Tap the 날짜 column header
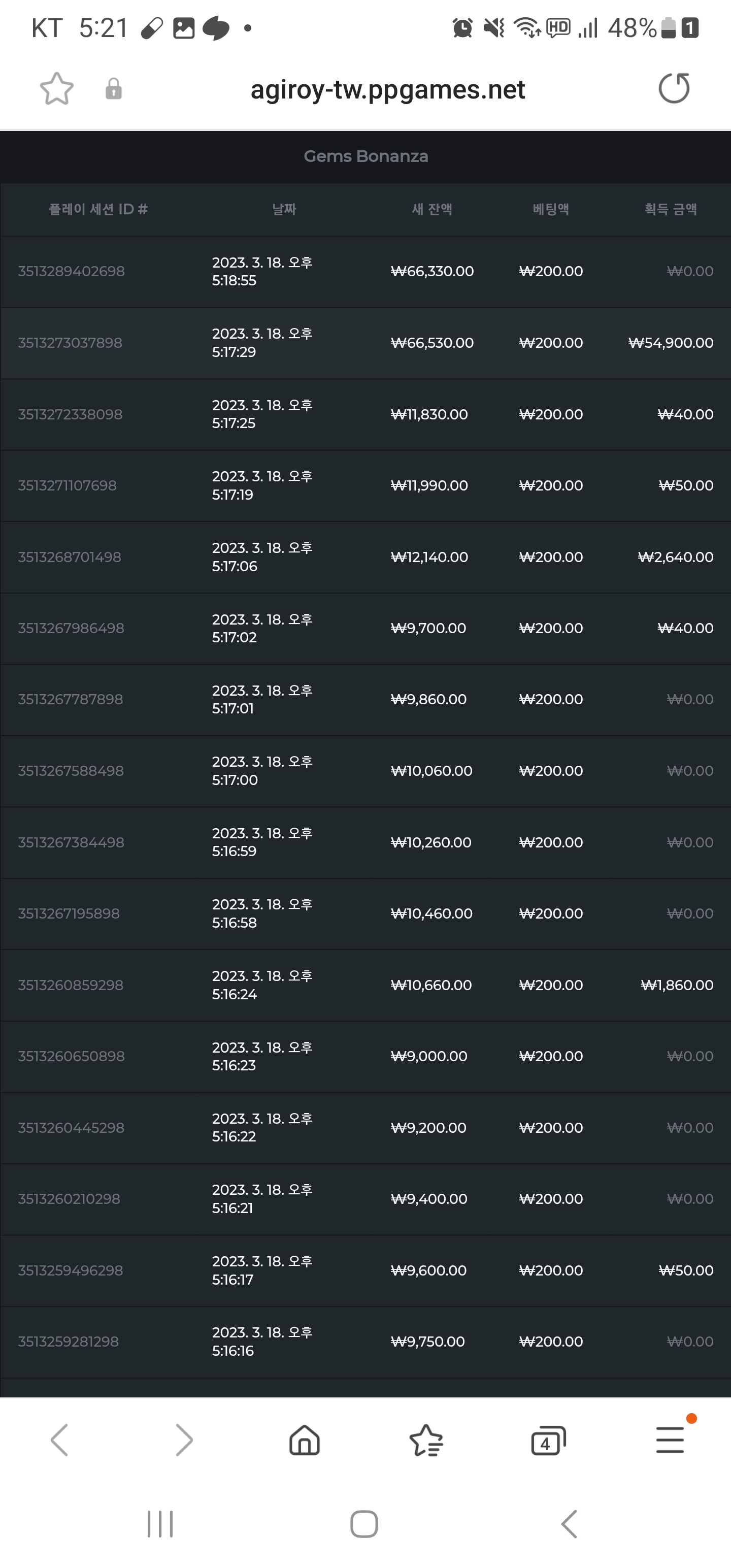 (x=284, y=209)
